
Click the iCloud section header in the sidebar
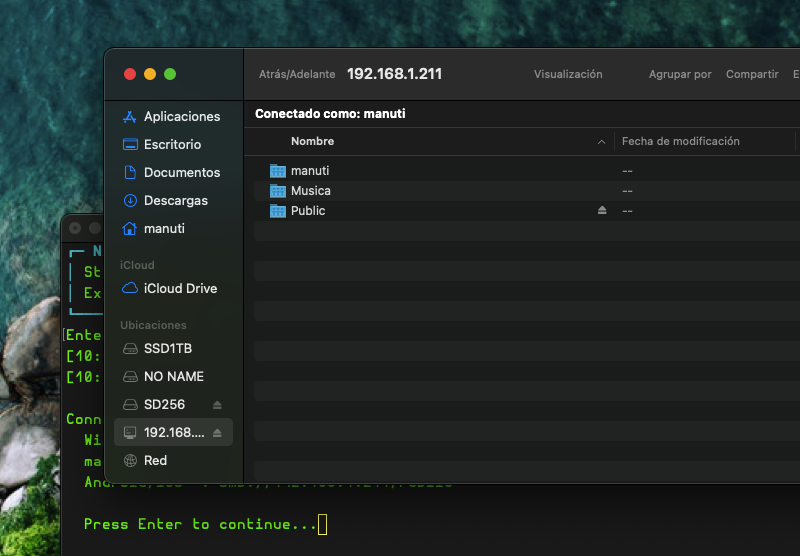click(x=137, y=265)
